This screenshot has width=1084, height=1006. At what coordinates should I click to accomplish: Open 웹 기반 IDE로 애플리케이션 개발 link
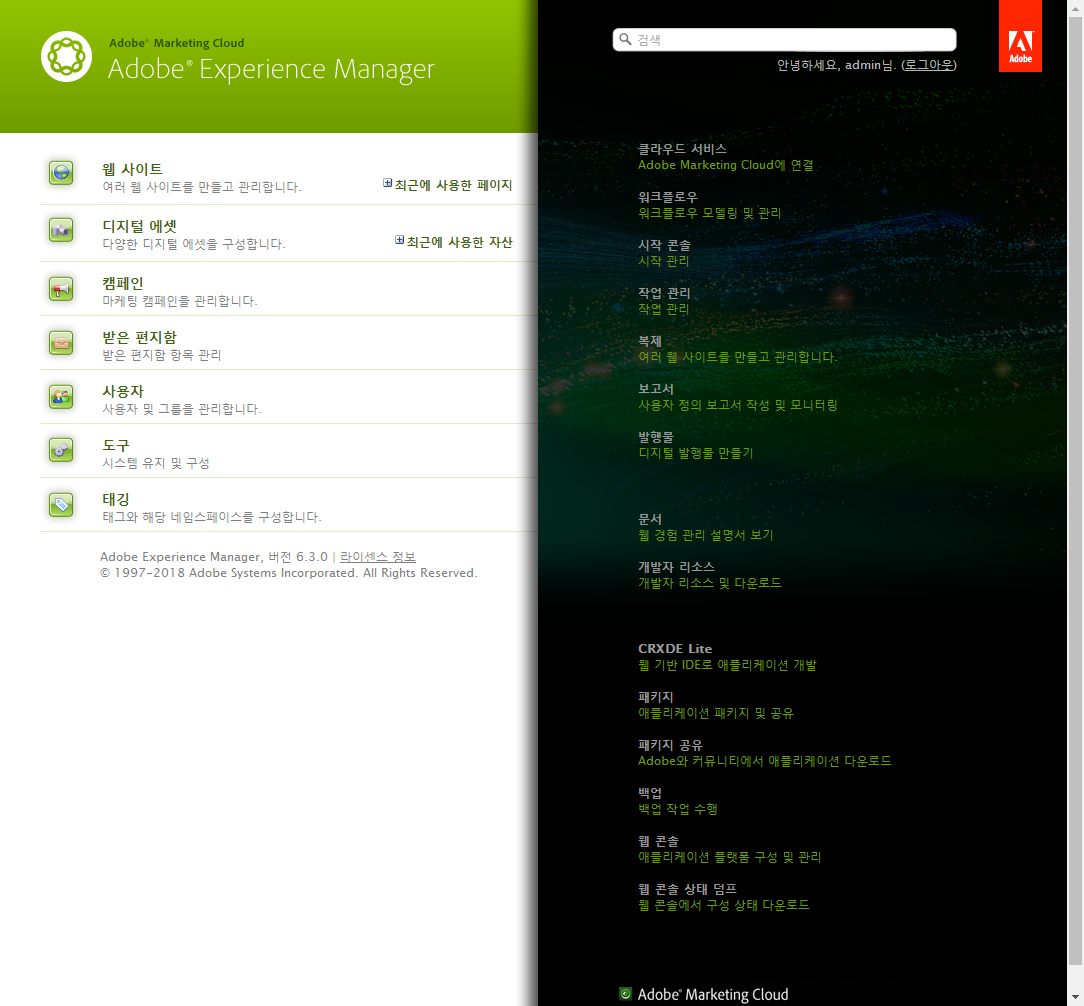click(x=727, y=665)
